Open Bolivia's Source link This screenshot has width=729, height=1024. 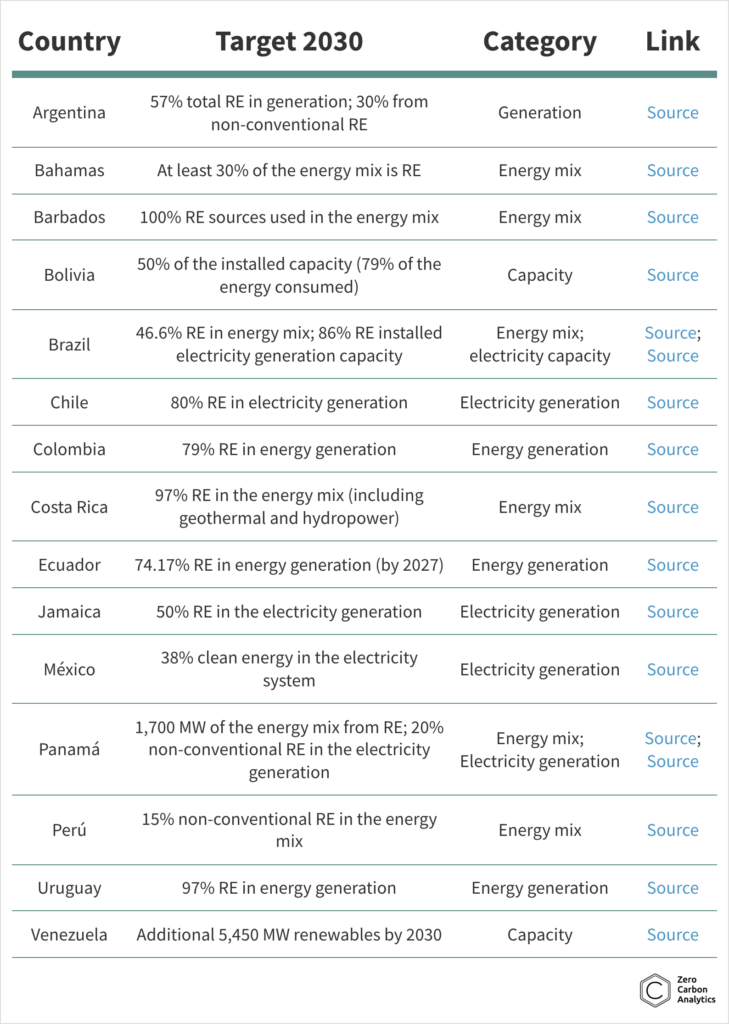[672, 275]
